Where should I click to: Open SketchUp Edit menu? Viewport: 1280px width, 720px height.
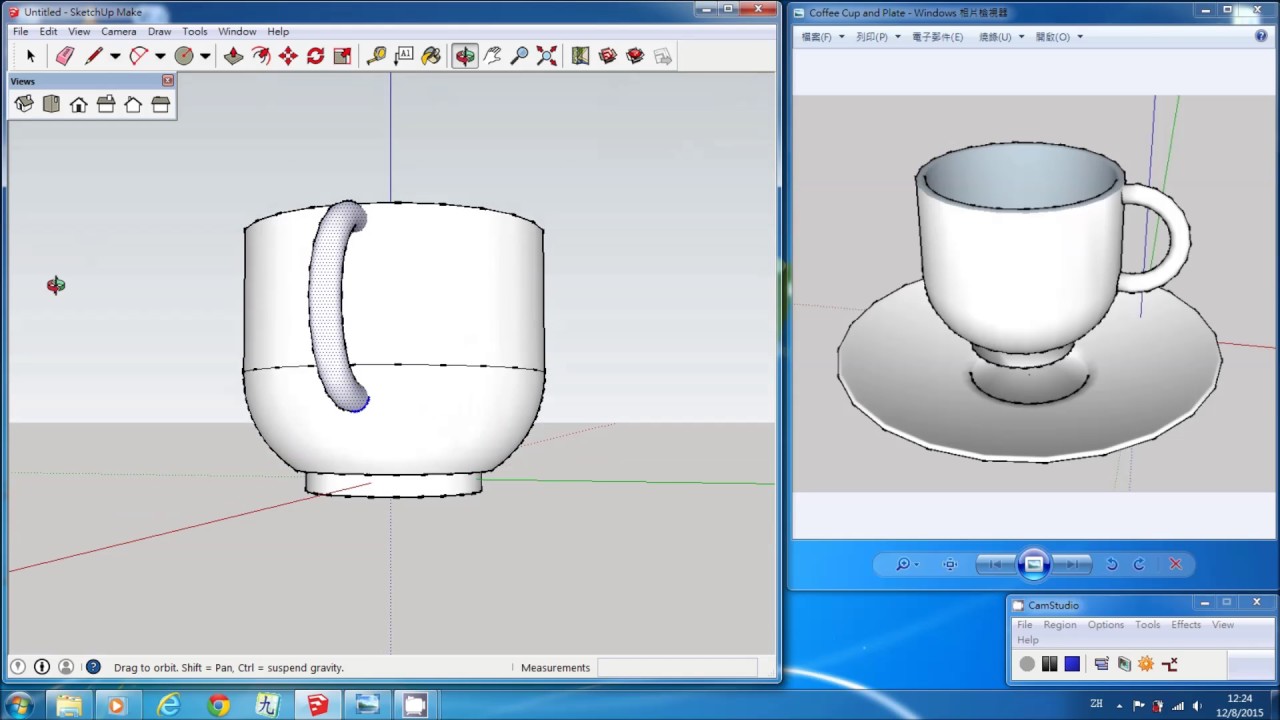tap(48, 31)
